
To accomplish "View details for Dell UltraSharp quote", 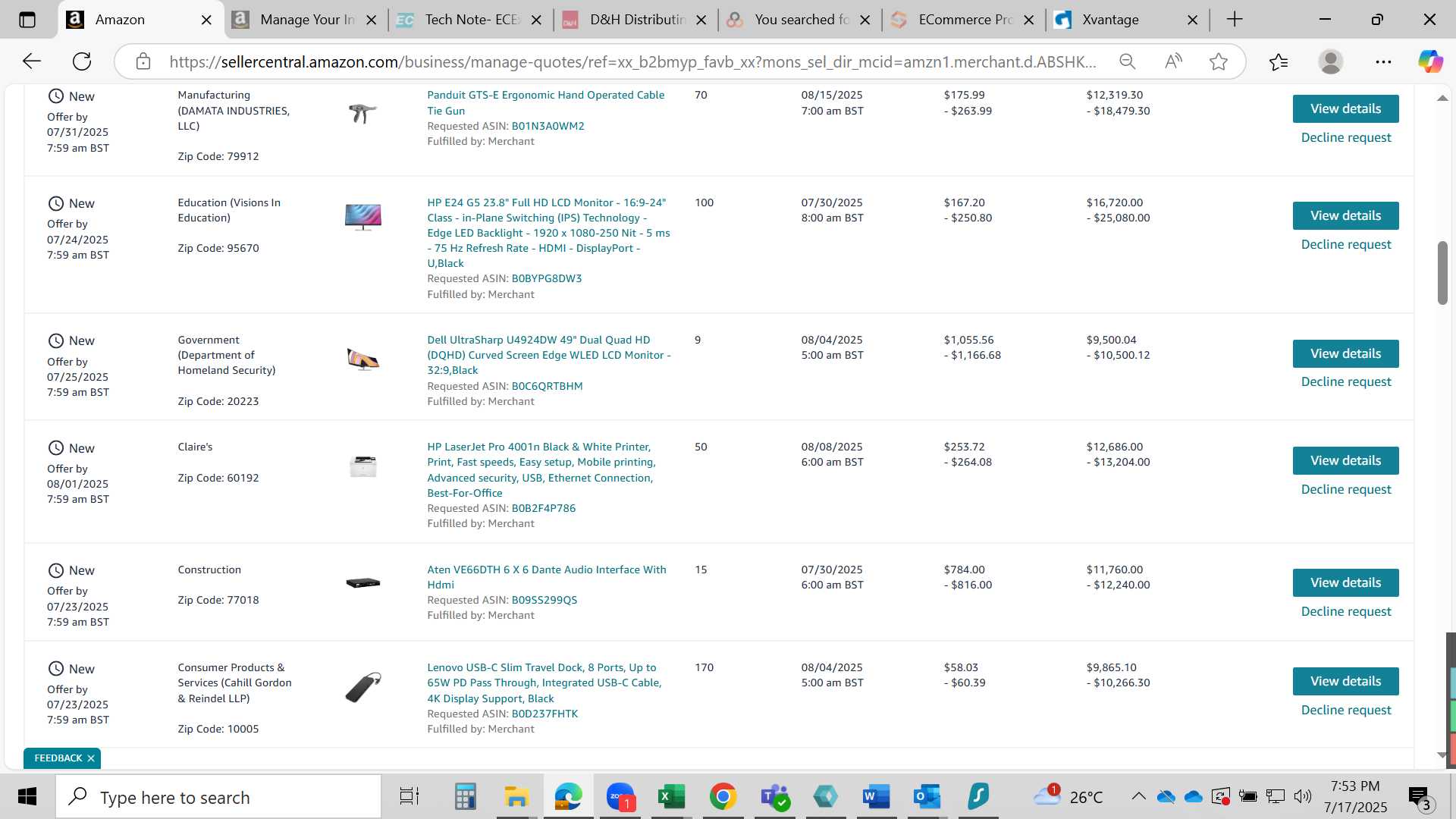I will [x=1345, y=353].
